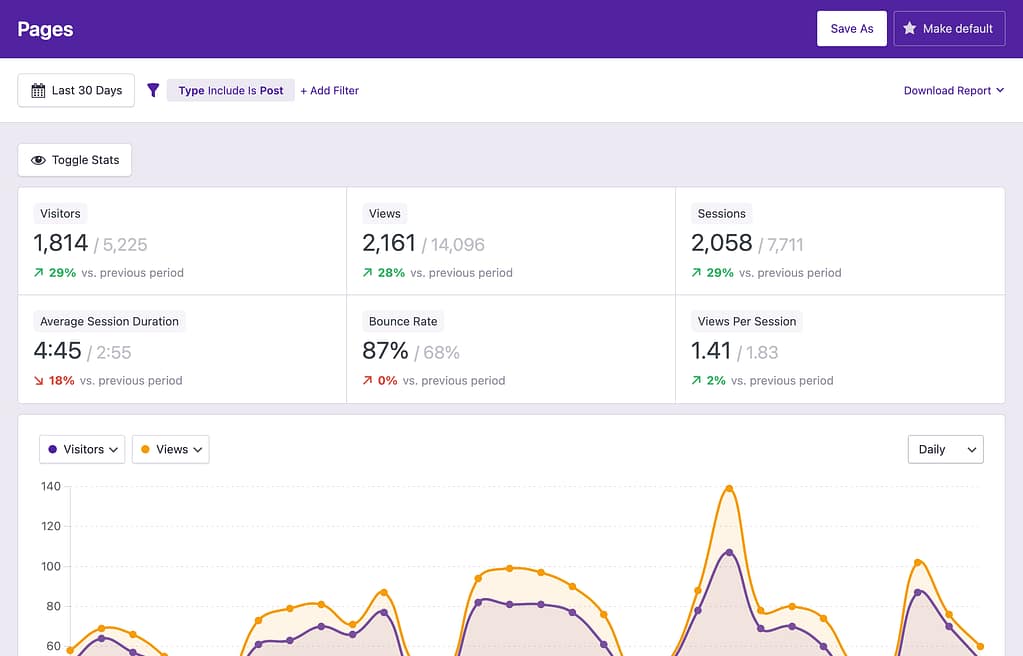
Task: Click the + Add Filter link
Action: pos(329,91)
